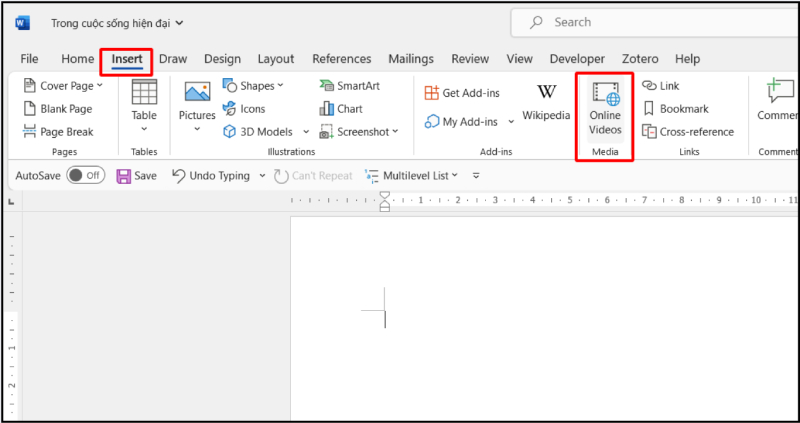Click Undo Typing button

click(211, 176)
